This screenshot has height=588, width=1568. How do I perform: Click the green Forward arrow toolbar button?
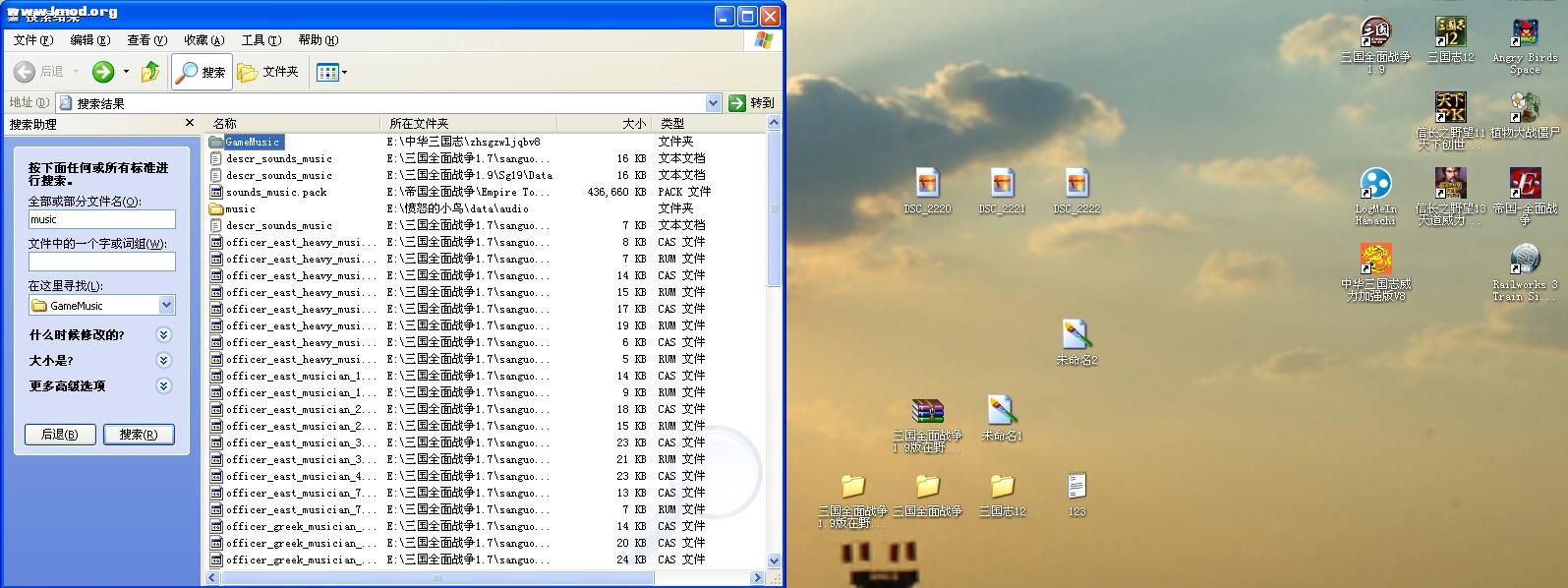(x=103, y=72)
